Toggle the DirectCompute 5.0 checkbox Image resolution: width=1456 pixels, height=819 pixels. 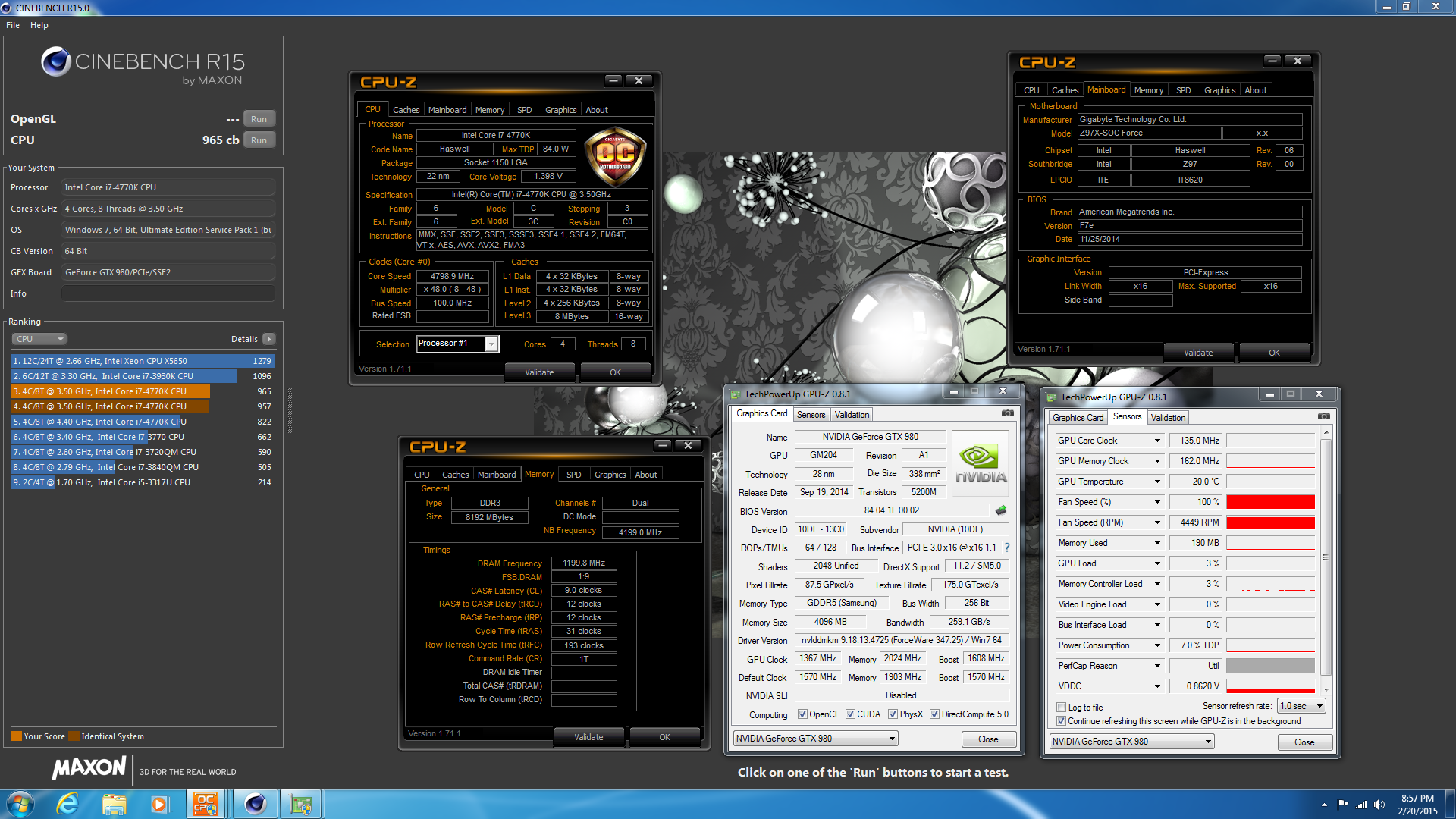pos(934,714)
